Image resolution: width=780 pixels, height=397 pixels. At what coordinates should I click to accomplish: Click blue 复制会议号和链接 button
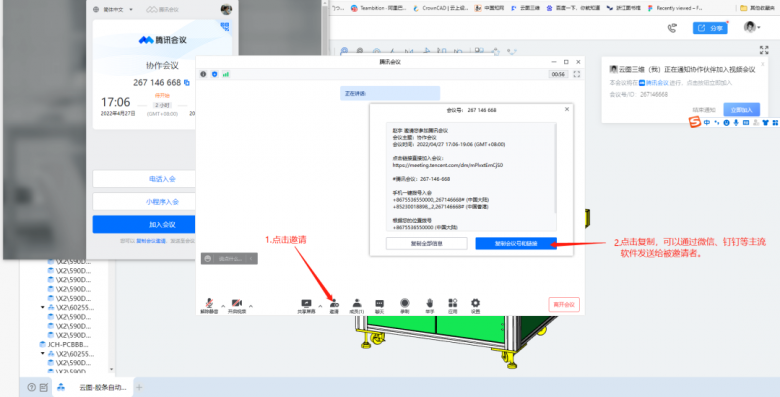tap(516, 243)
